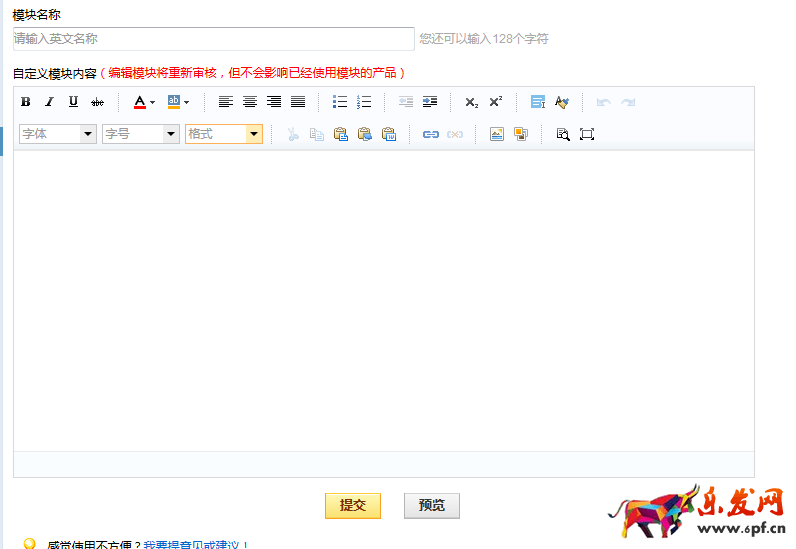
Task: Insert an image
Action: pos(496,134)
